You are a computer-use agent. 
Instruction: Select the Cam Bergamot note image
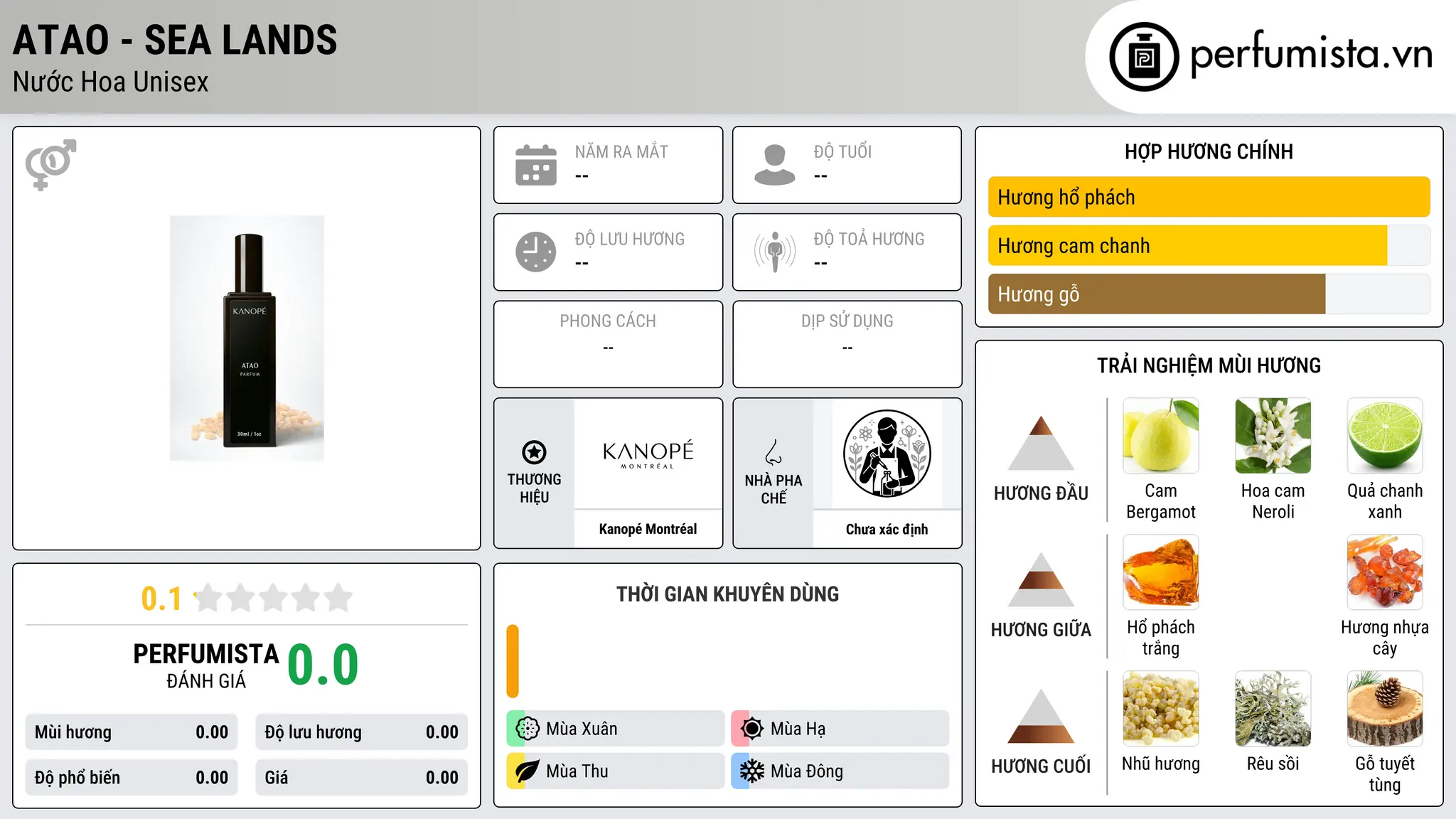tap(1161, 436)
